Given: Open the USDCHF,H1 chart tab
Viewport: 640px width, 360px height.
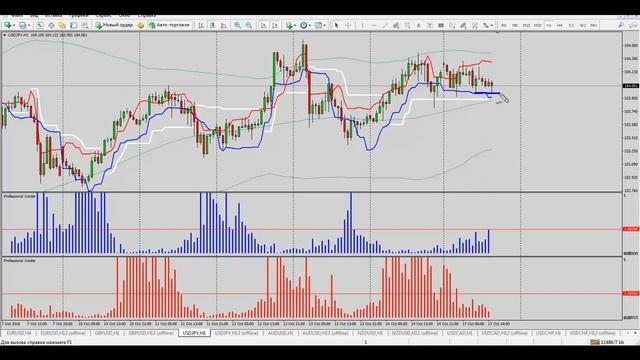Looking at the screenshot, I should point(548,333).
